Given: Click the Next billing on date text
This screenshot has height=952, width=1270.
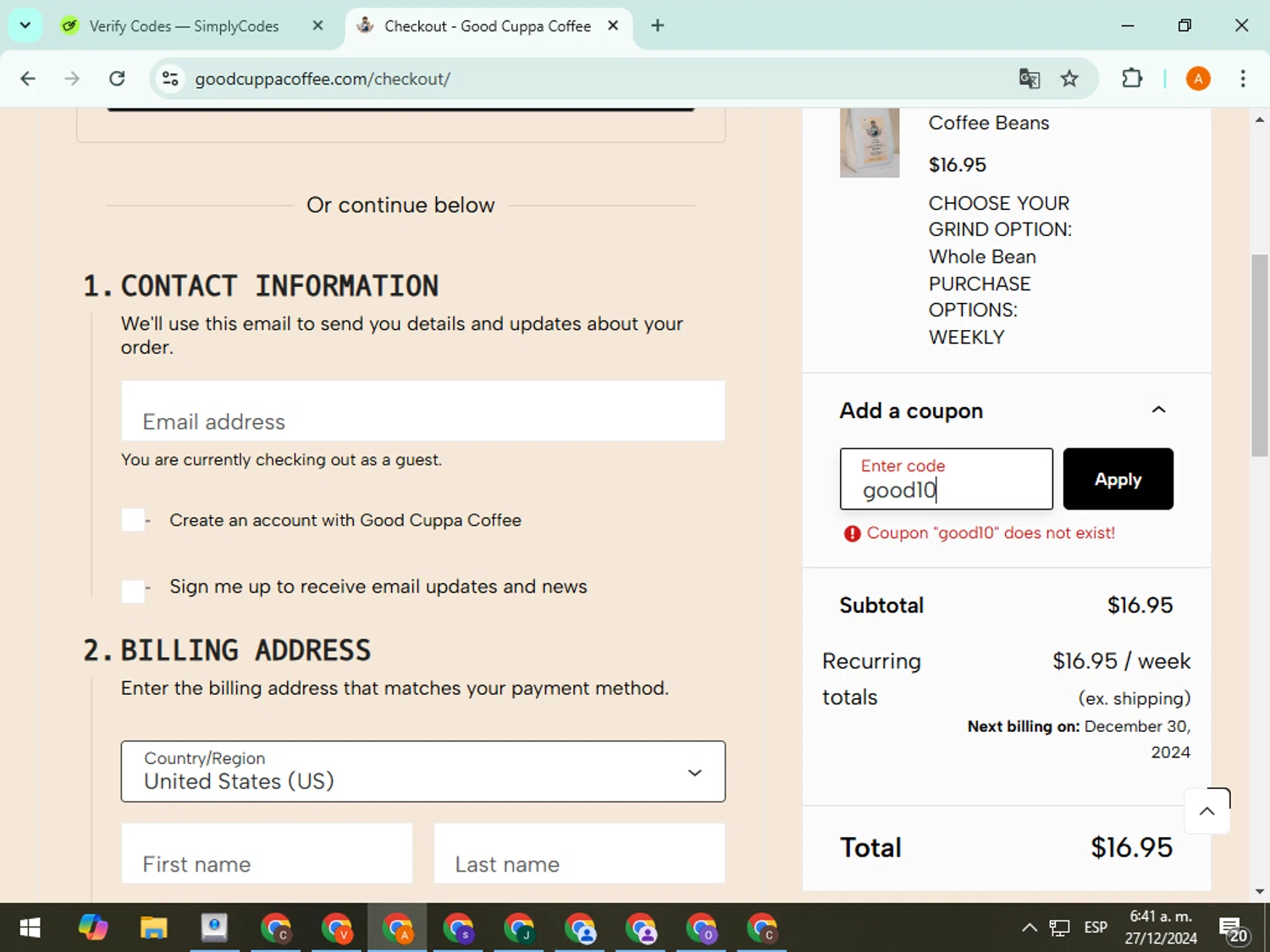Looking at the screenshot, I should 1079,739.
